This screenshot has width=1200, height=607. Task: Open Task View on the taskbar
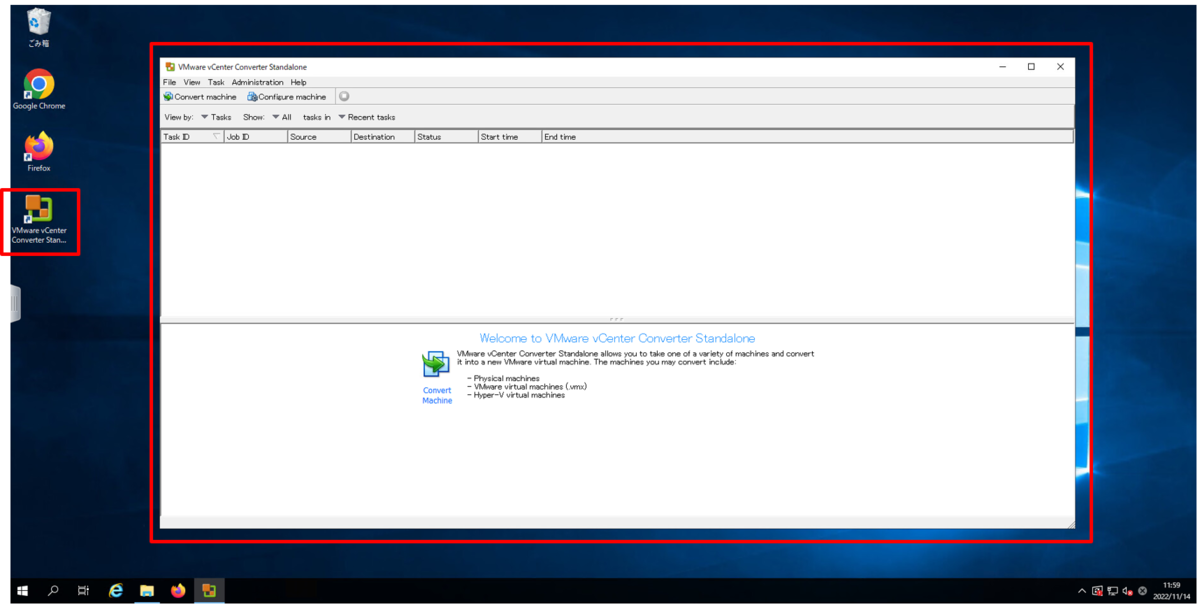[x=84, y=591]
